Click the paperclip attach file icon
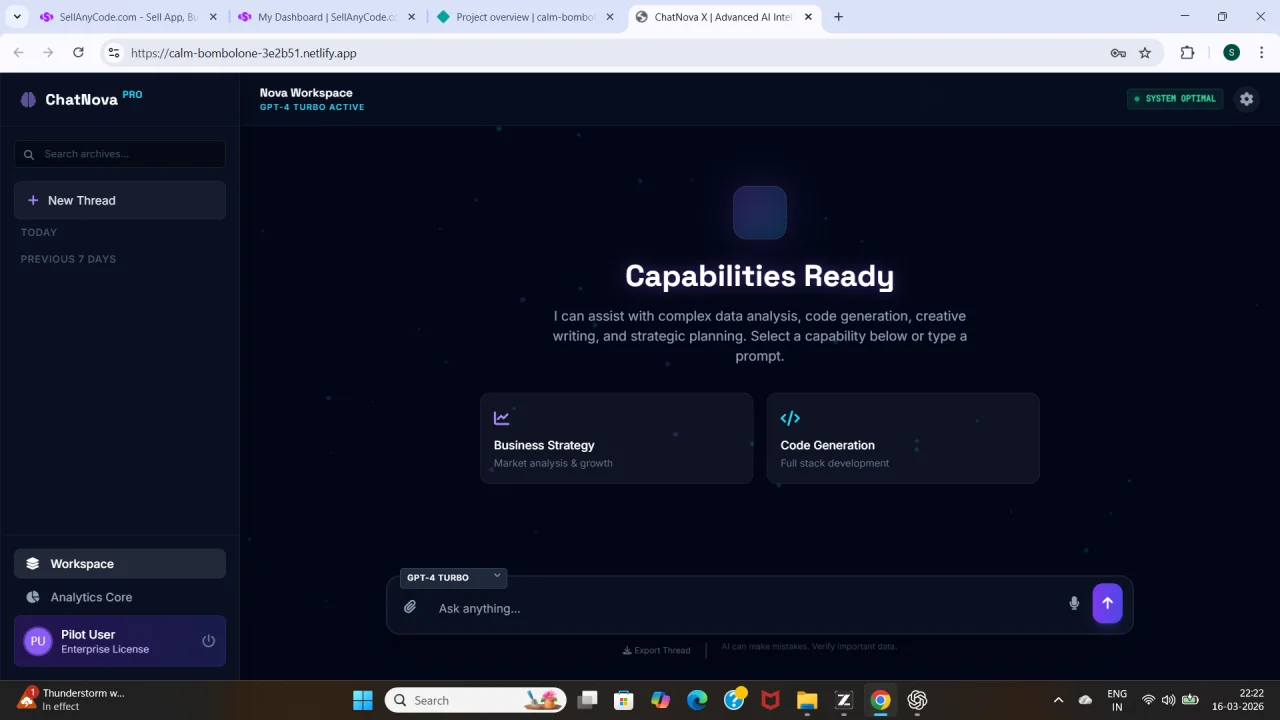 click(x=410, y=607)
